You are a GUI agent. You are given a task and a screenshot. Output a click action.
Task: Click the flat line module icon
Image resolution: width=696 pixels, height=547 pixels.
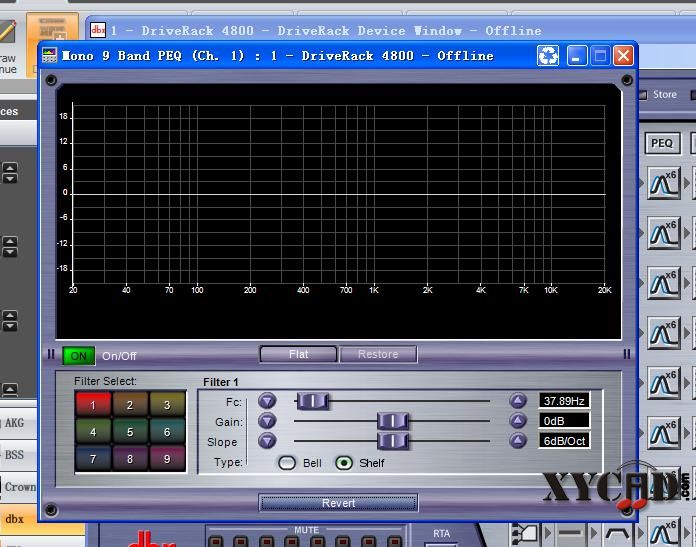569,532
